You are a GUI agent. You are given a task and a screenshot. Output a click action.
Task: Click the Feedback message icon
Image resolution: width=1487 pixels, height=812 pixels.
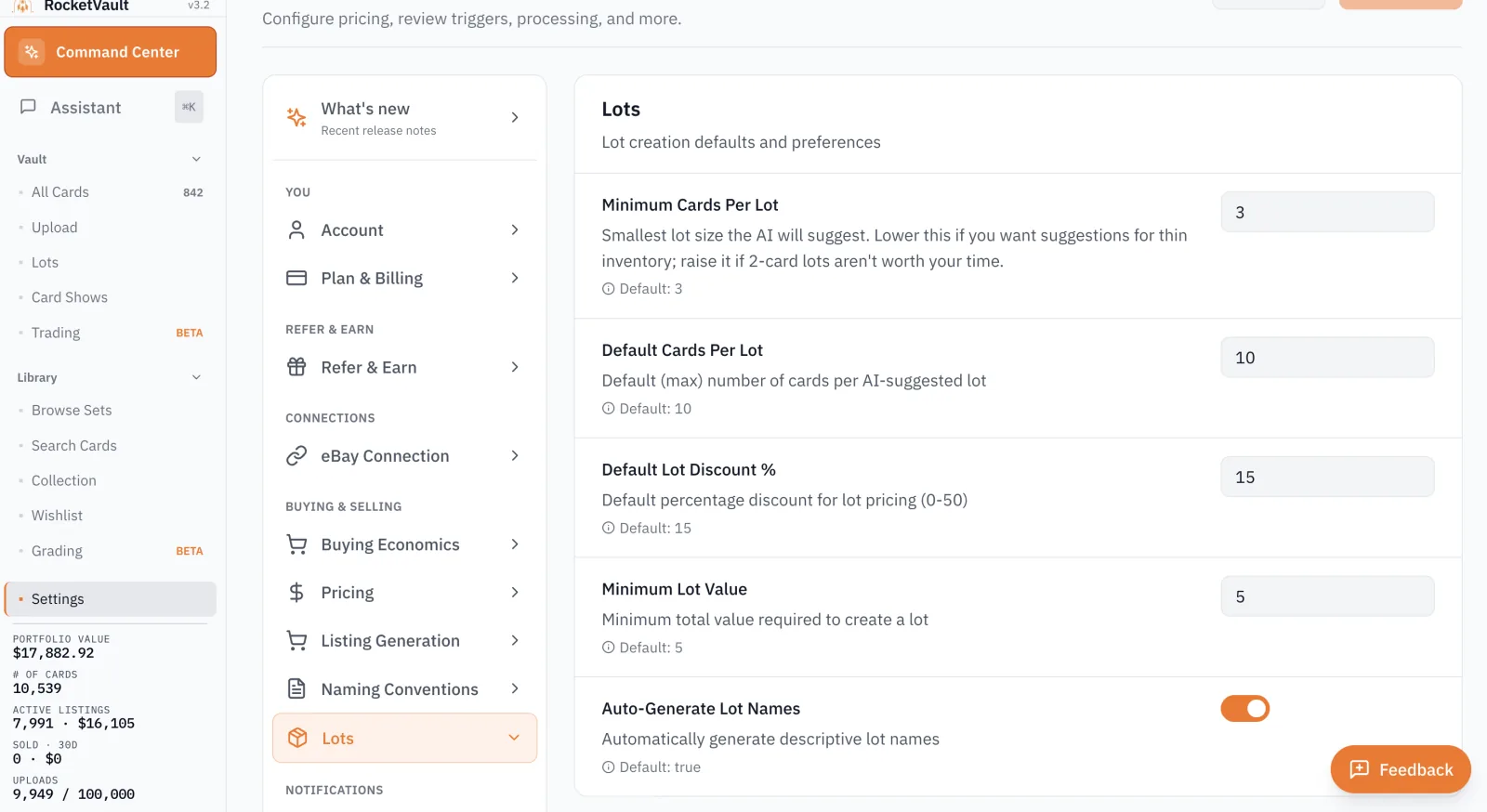[1360, 769]
